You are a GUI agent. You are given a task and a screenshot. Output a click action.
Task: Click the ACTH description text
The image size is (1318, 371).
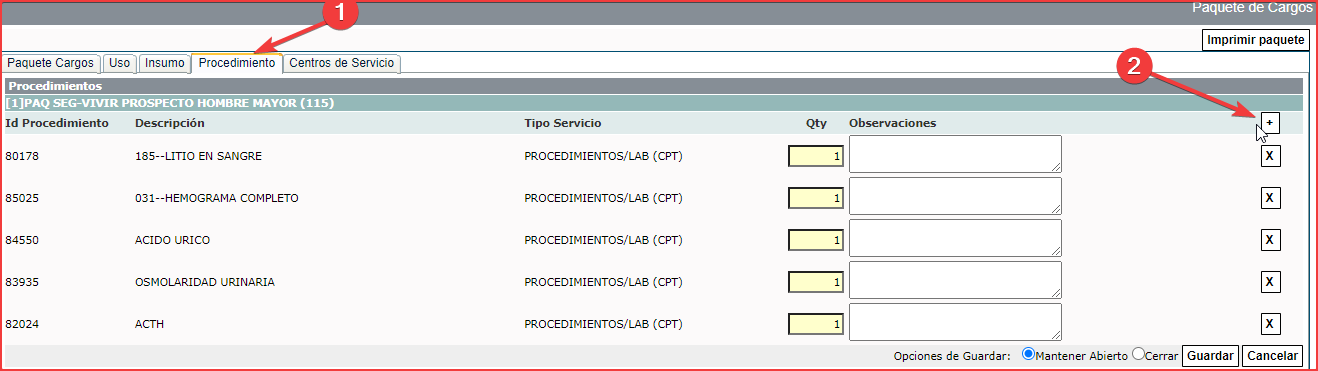(149, 324)
